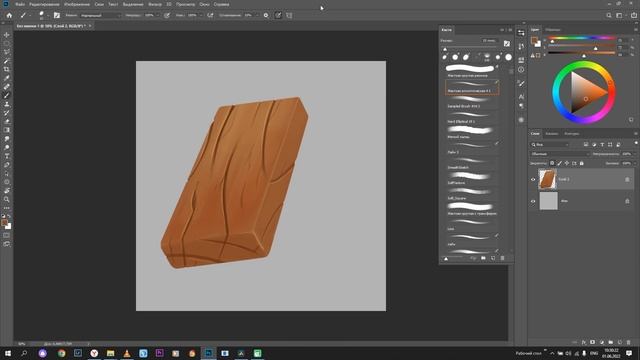Screen dimensions: 640x360
Task: Open Brush Settings icon in dock
Action: coord(521,84)
